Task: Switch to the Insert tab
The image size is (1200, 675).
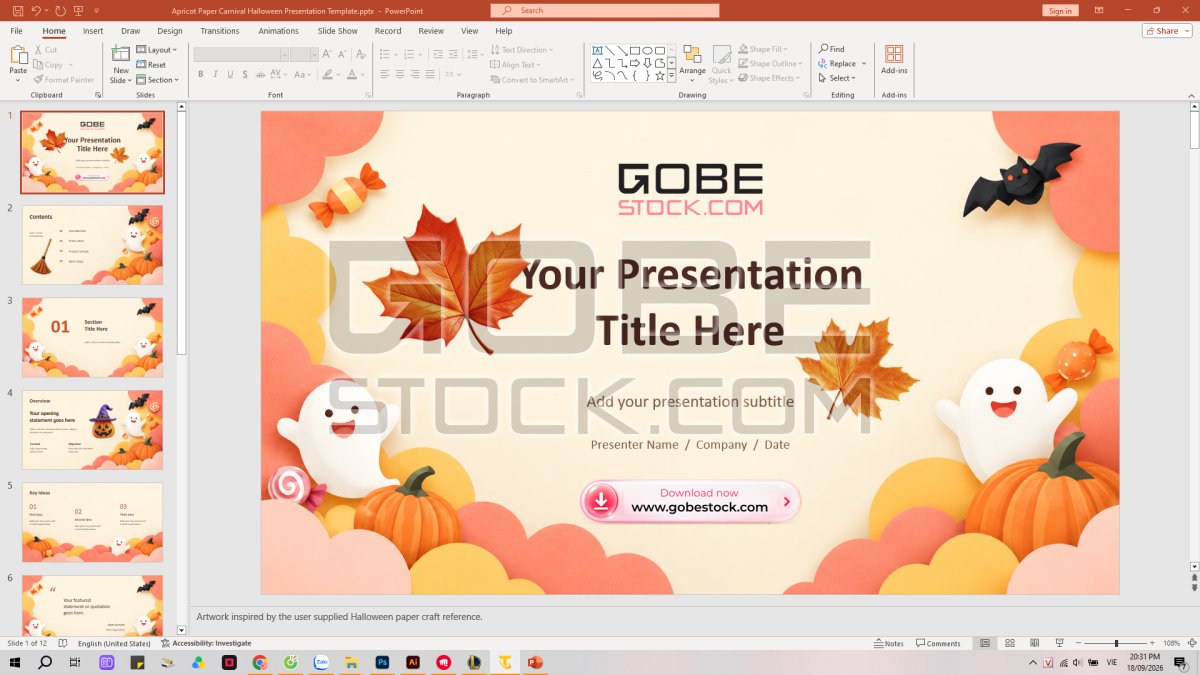Action: point(93,31)
